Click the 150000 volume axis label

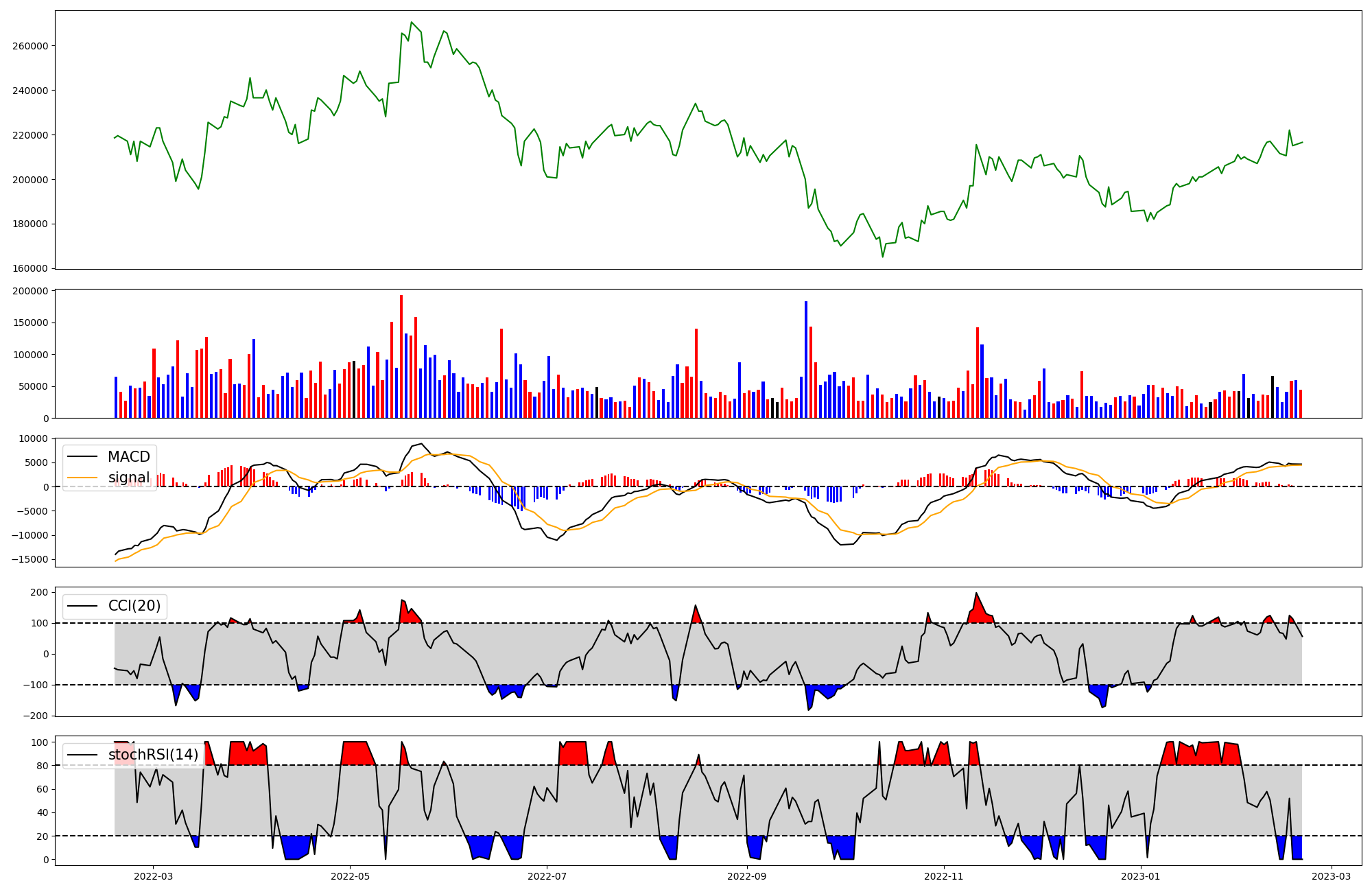(x=30, y=323)
